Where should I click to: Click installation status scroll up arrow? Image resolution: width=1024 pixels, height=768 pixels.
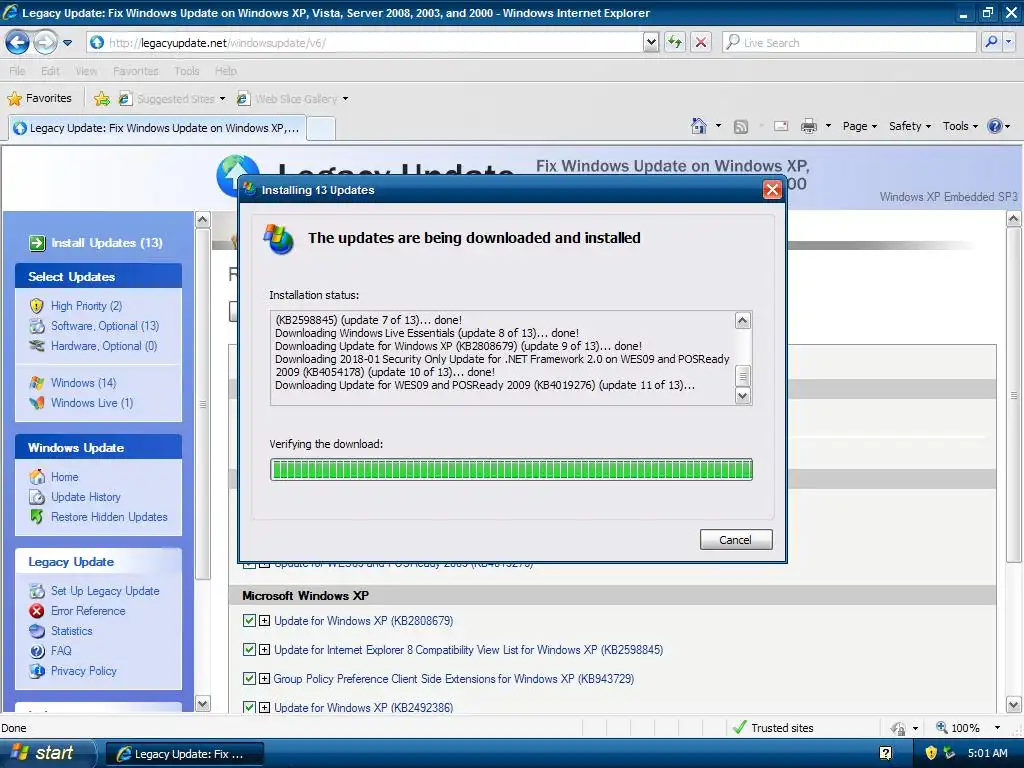pyautogui.click(x=743, y=321)
